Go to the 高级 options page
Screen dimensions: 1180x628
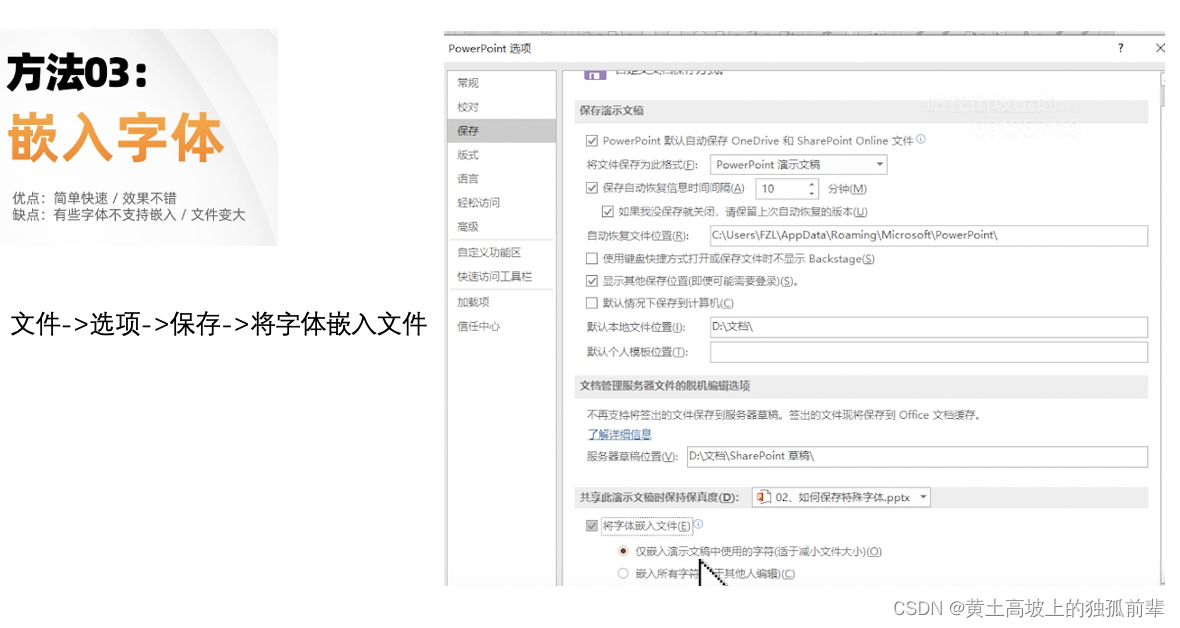(468, 227)
